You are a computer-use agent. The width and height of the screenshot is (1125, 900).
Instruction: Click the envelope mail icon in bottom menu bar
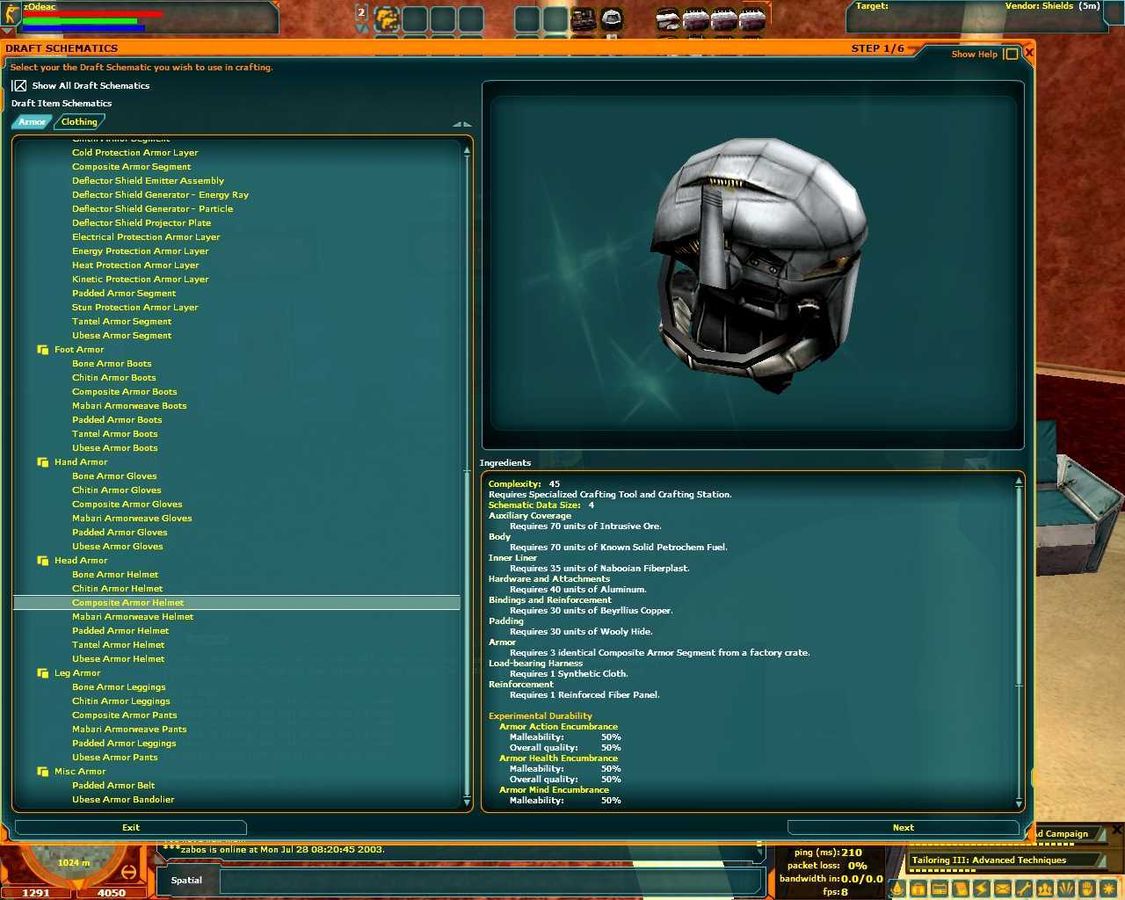(1002, 889)
